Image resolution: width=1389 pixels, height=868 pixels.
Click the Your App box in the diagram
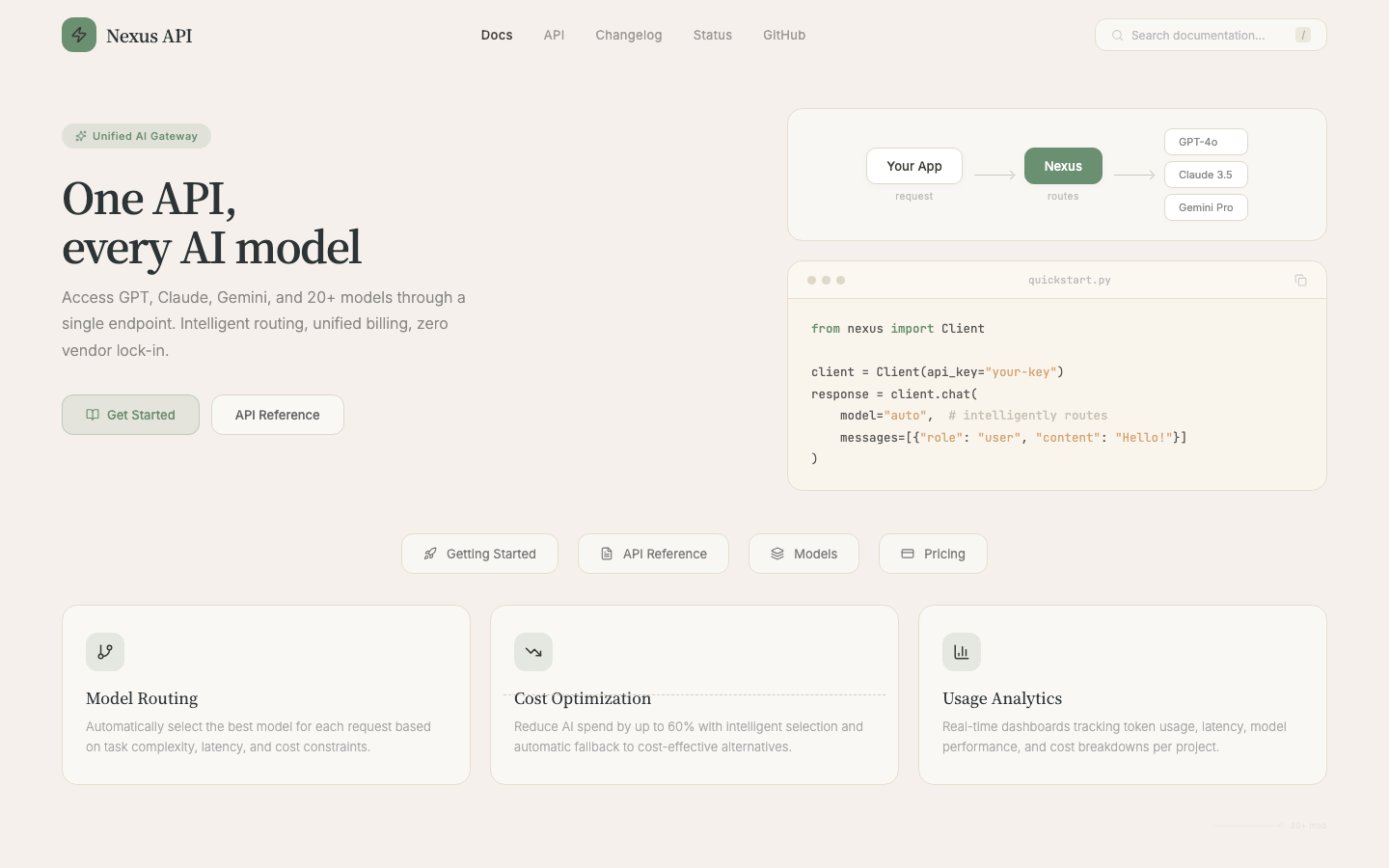pos(914,166)
